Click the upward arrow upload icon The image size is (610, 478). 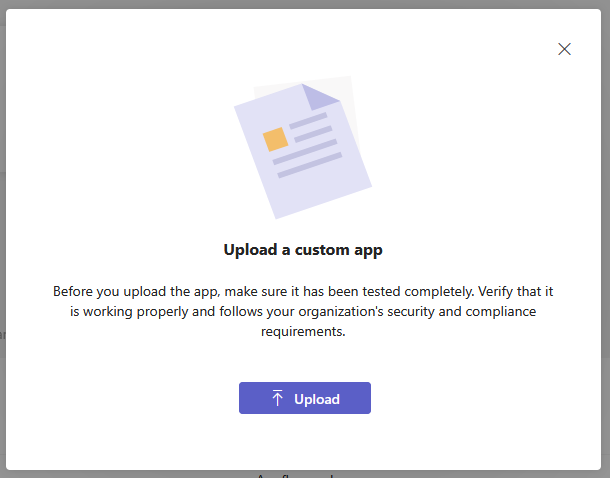click(x=278, y=399)
